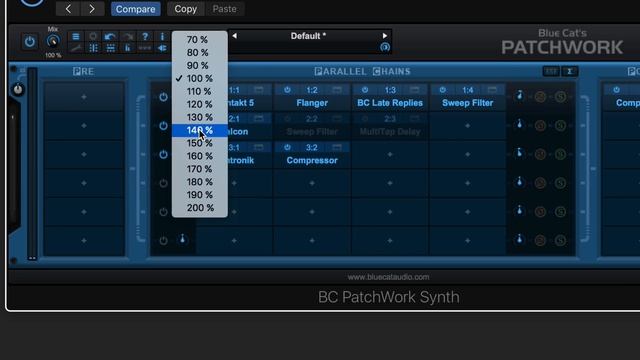Open the Compressor 3:2 plugin slot
Screen dimensions: 640x360
click(x=312, y=160)
